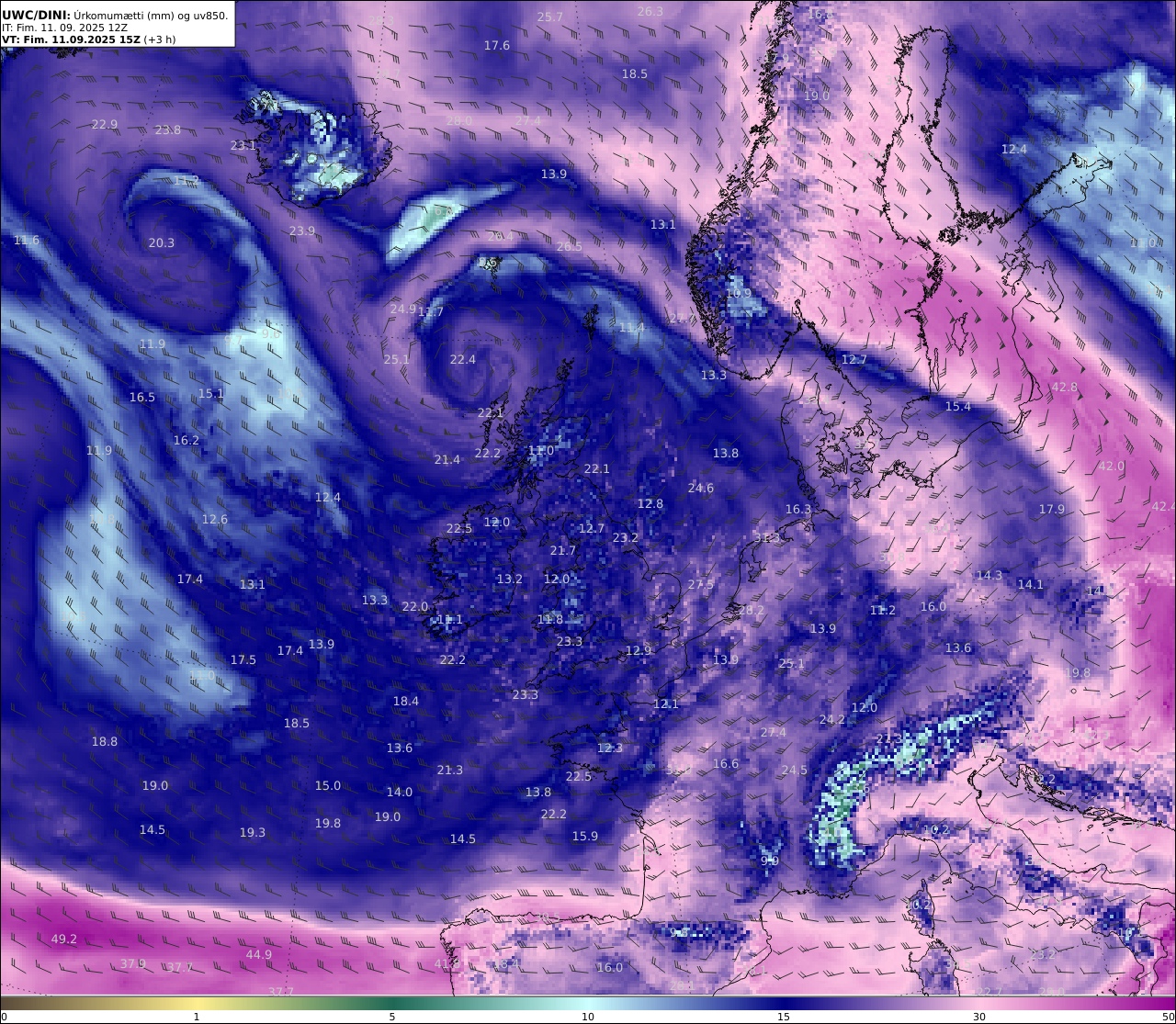Click the 5 tick on the color scale

click(392, 1017)
